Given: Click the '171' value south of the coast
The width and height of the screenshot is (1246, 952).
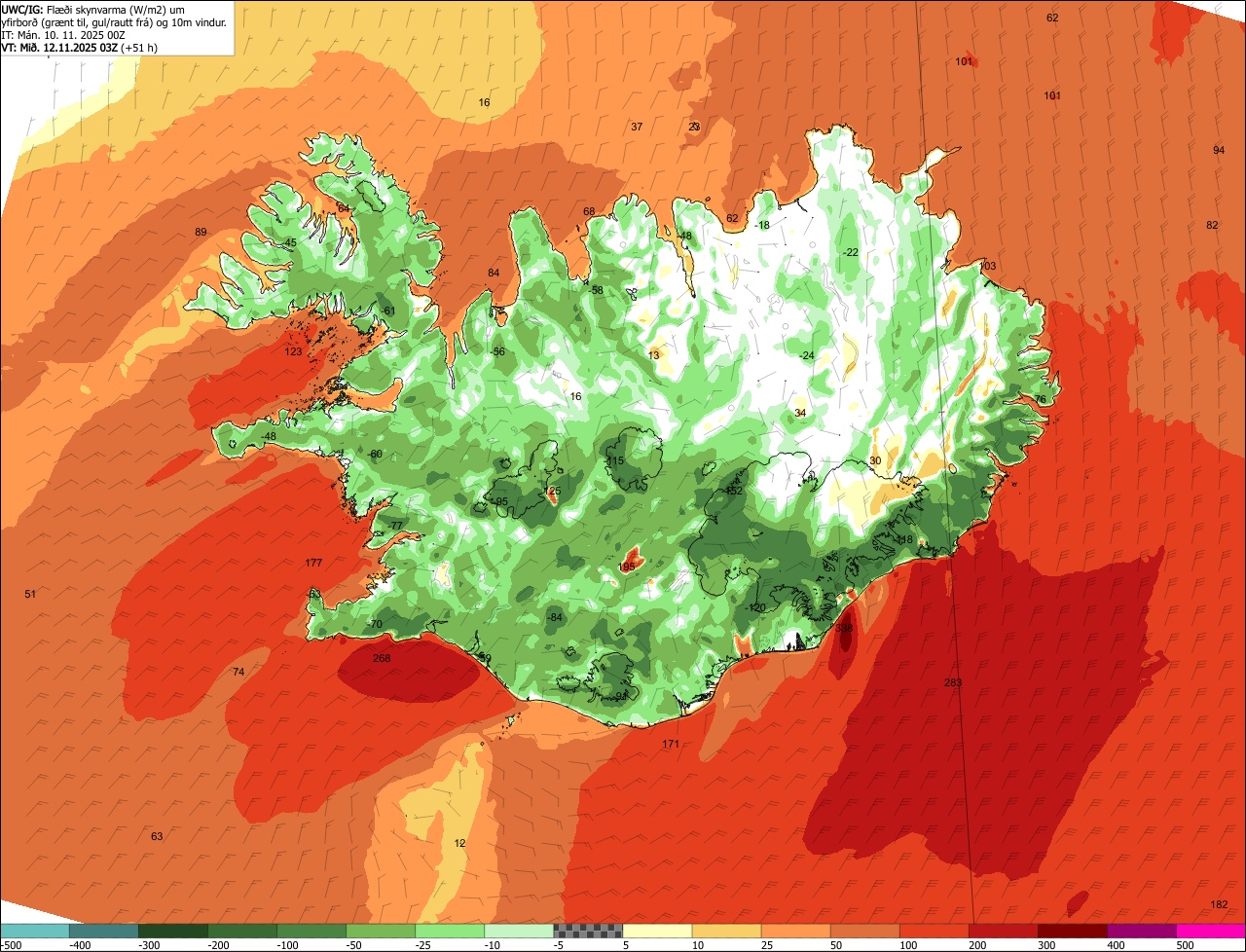Looking at the screenshot, I should click(671, 744).
